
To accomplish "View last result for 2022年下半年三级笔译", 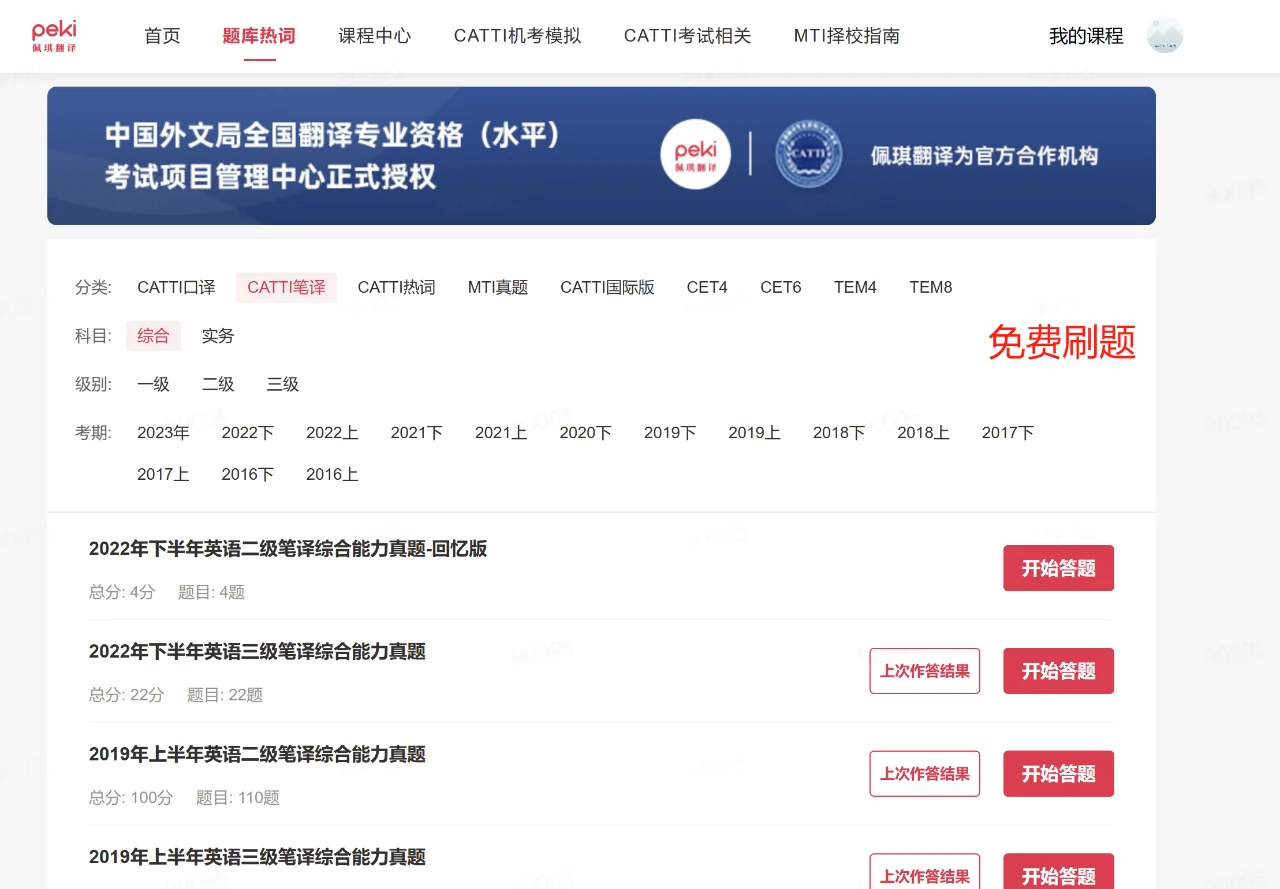I will [x=925, y=671].
